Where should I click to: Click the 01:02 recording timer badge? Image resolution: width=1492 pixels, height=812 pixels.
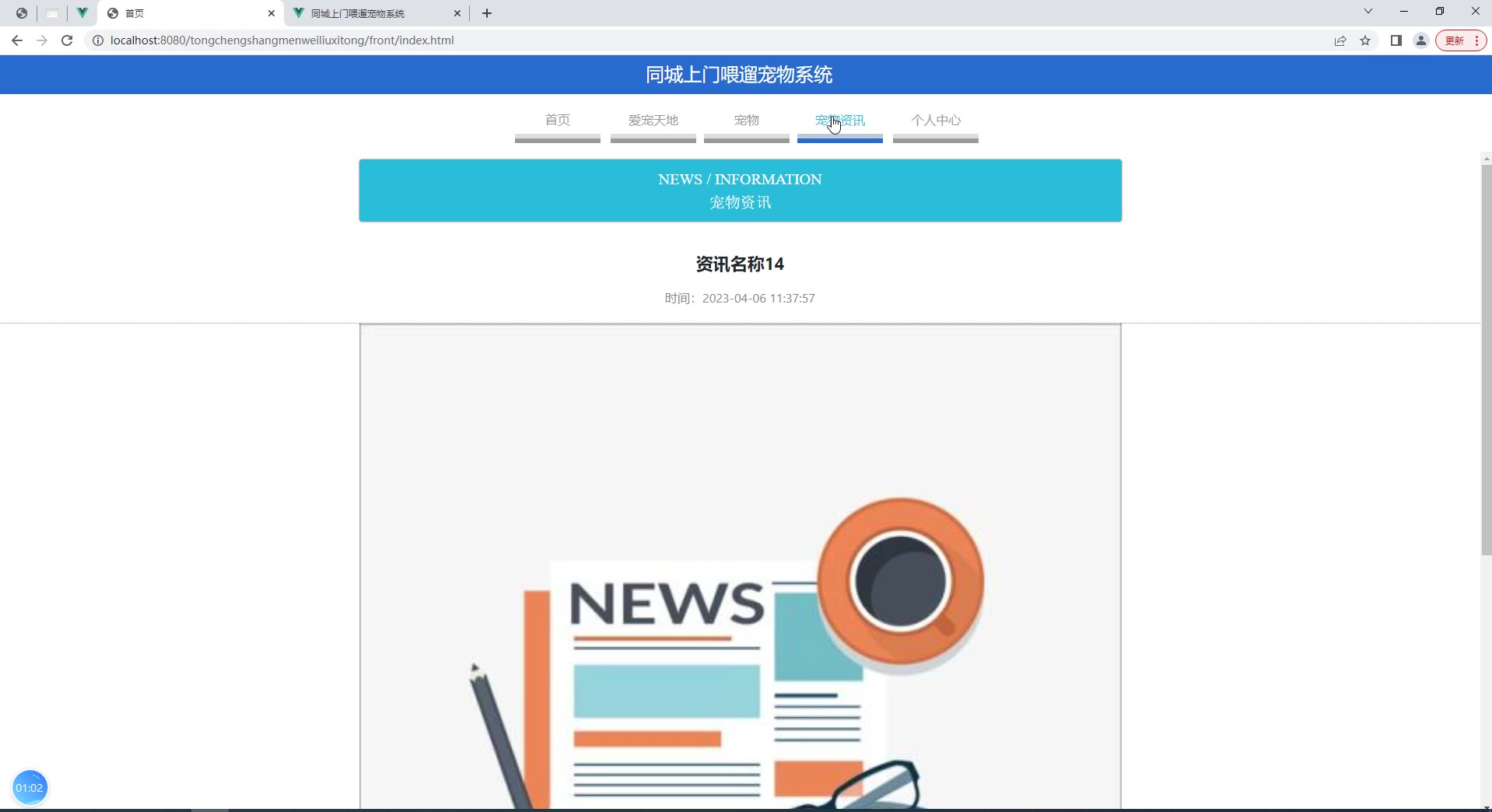point(30,788)
